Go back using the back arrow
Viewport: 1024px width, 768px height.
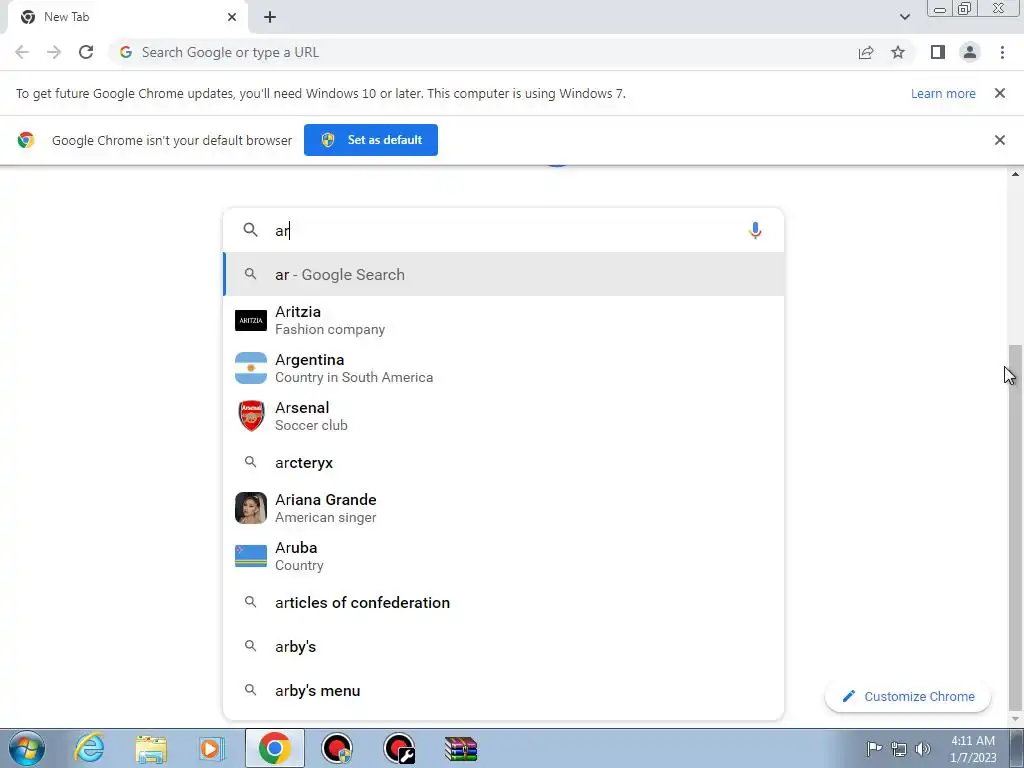[22, 52]
